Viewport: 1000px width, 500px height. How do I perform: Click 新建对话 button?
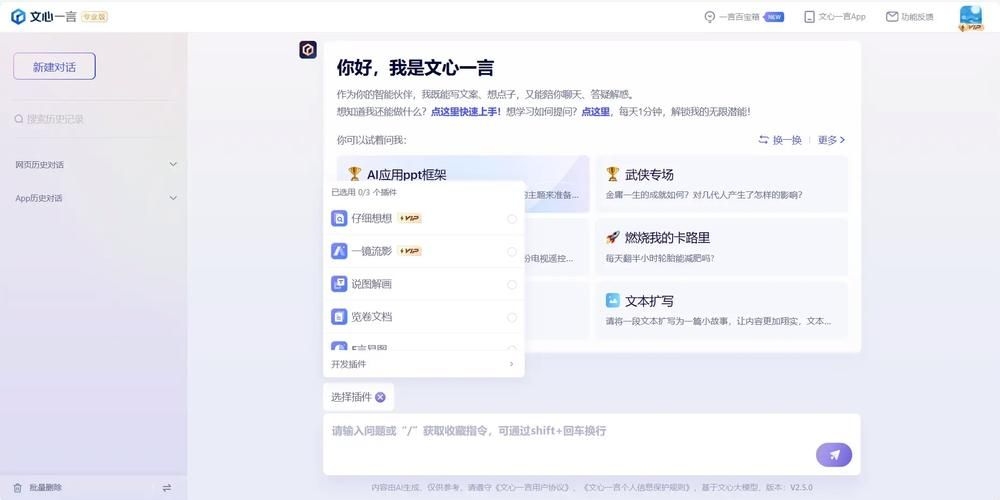[x=54, y=66]
